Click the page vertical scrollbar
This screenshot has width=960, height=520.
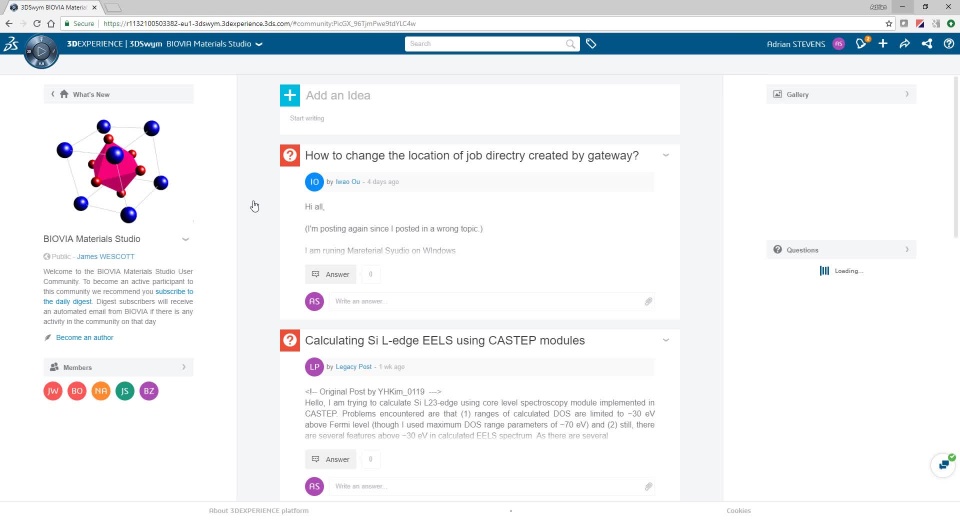(956, 157)
